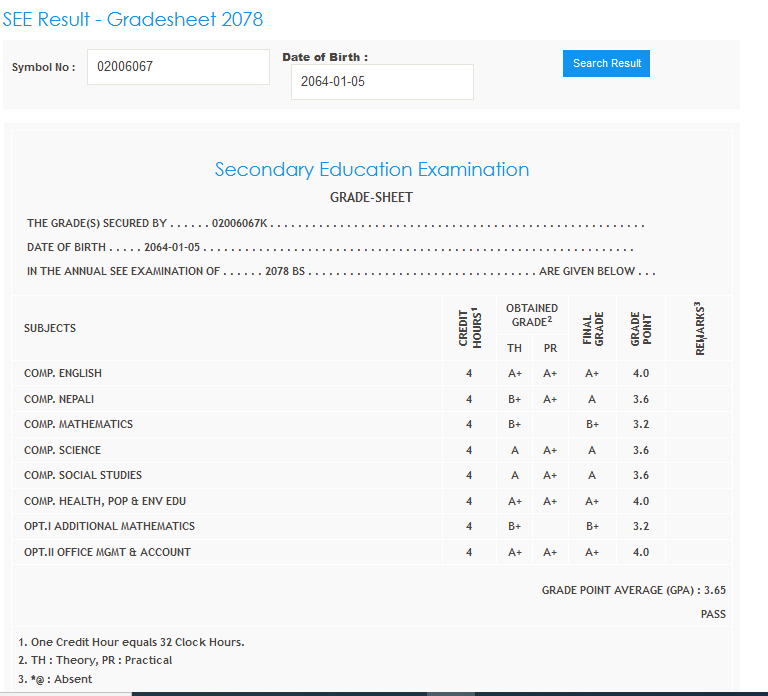Pick the COMP. SCIENCE subject entry
768x696 pixels.
(x=62, y=450)
